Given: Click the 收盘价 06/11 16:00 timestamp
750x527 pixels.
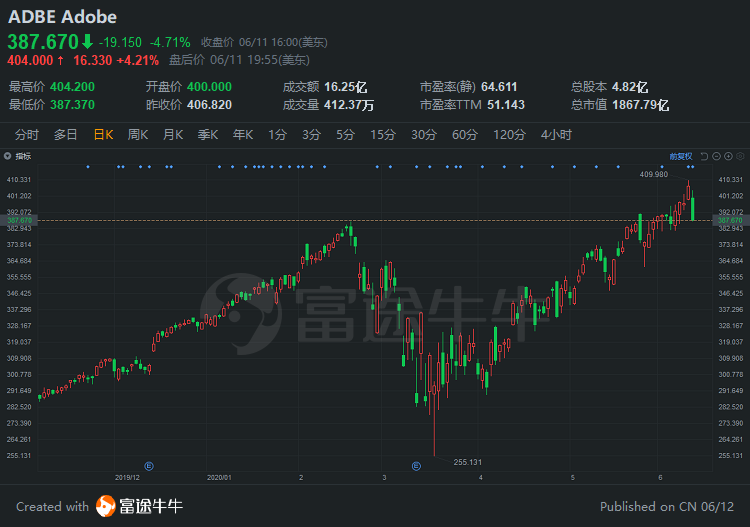Looking at the screenshot, I should (264, 43).
